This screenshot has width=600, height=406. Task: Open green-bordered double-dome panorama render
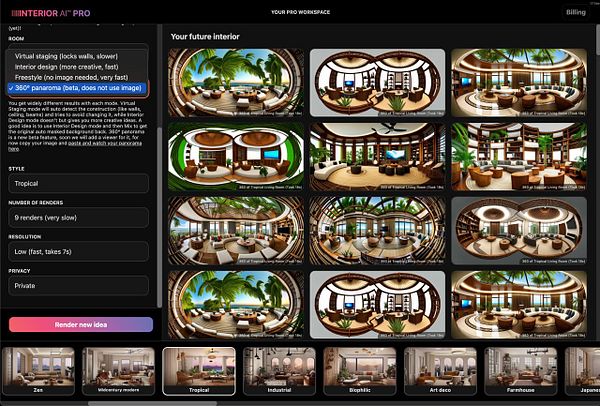236,157
